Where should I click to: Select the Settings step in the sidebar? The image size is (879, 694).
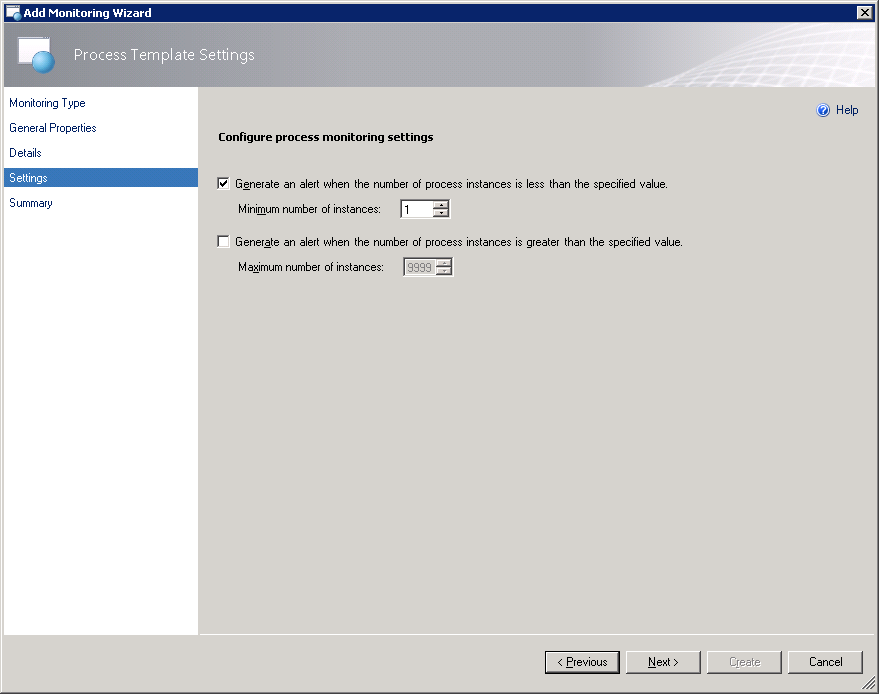coord(28,178)
